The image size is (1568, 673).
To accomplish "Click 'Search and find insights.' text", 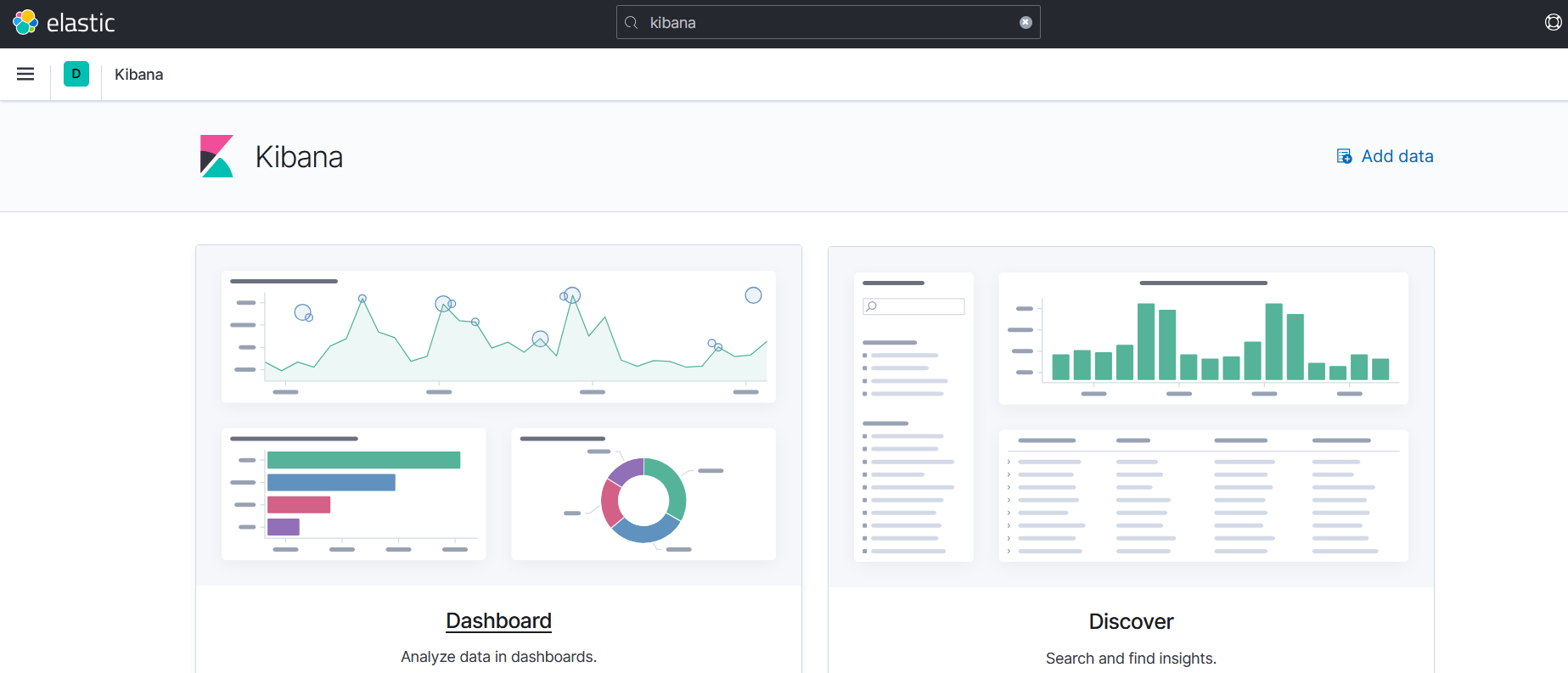I will click(x=1131, y=659).
